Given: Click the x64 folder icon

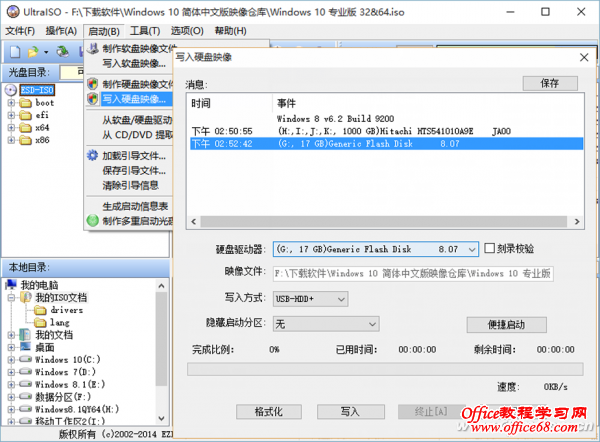Looking at the screenshot, I should [x=26, y=128].
